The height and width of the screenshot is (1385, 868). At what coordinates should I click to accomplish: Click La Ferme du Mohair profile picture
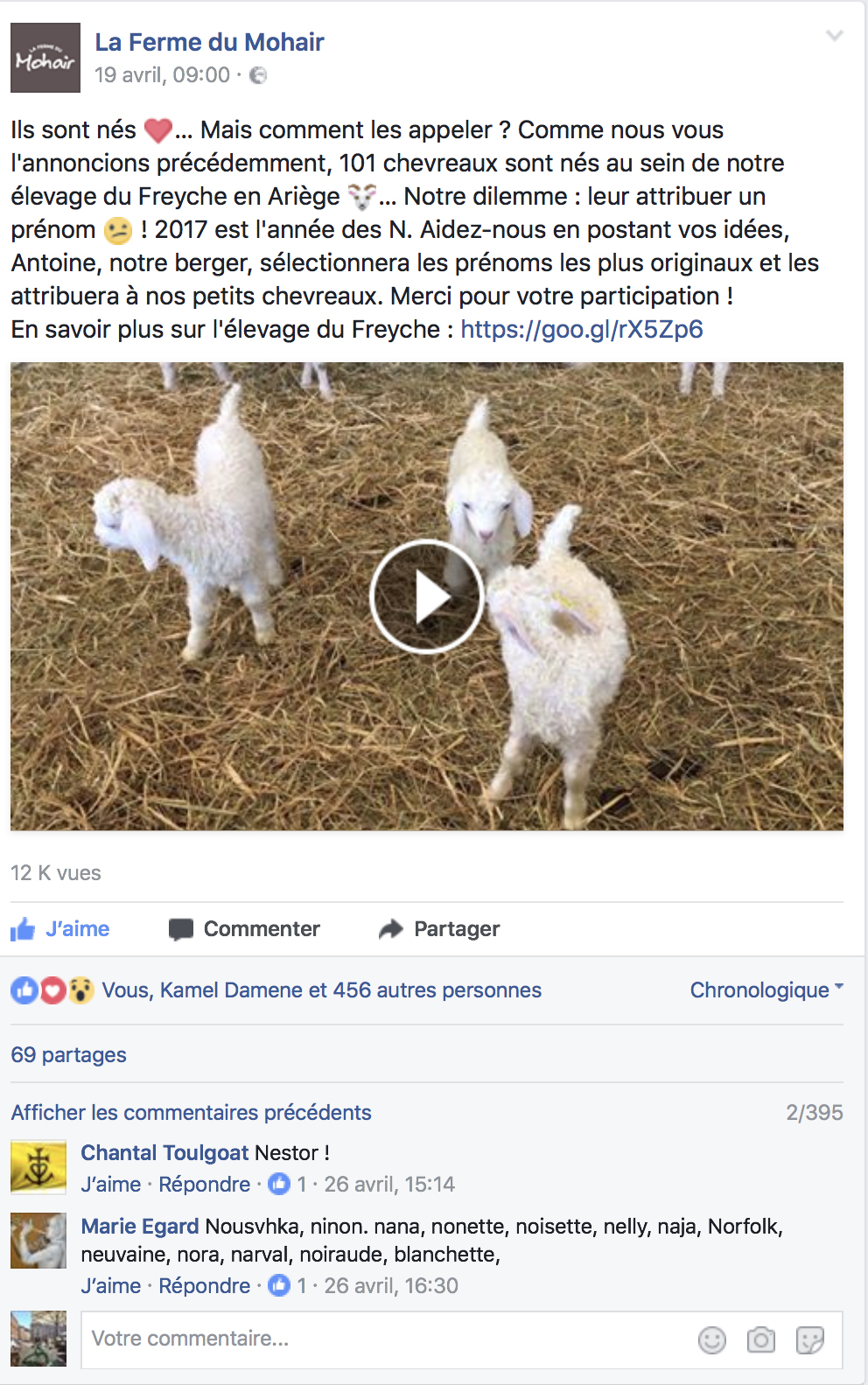45,58
